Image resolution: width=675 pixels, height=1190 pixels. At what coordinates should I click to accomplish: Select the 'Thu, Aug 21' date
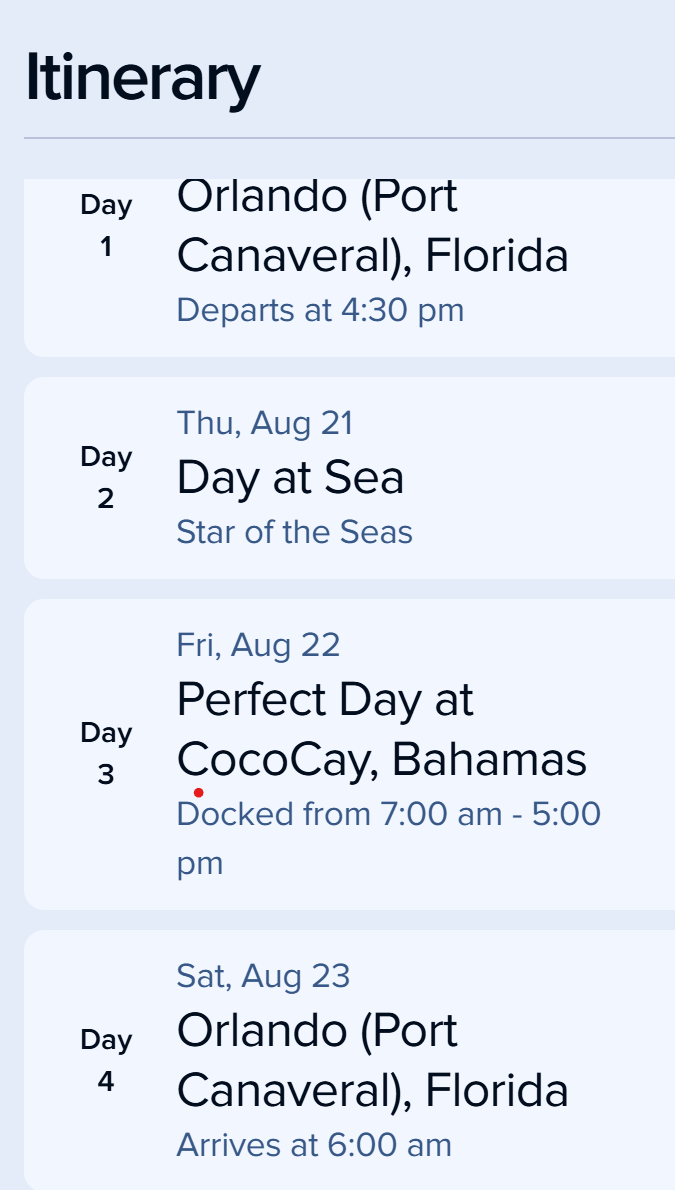point(265,423)
